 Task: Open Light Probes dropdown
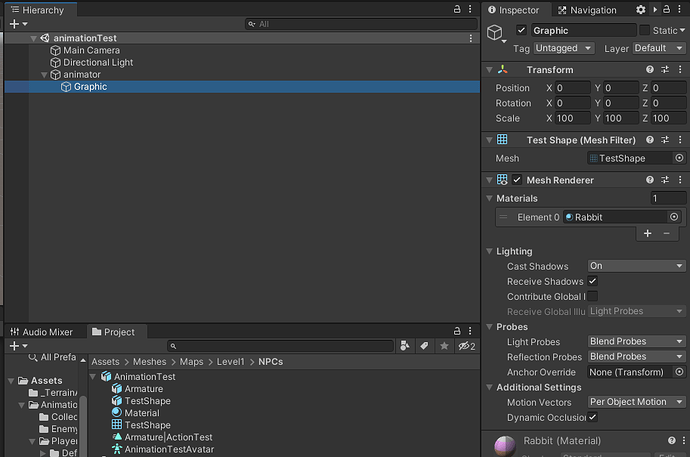click(x=636, y=341)
